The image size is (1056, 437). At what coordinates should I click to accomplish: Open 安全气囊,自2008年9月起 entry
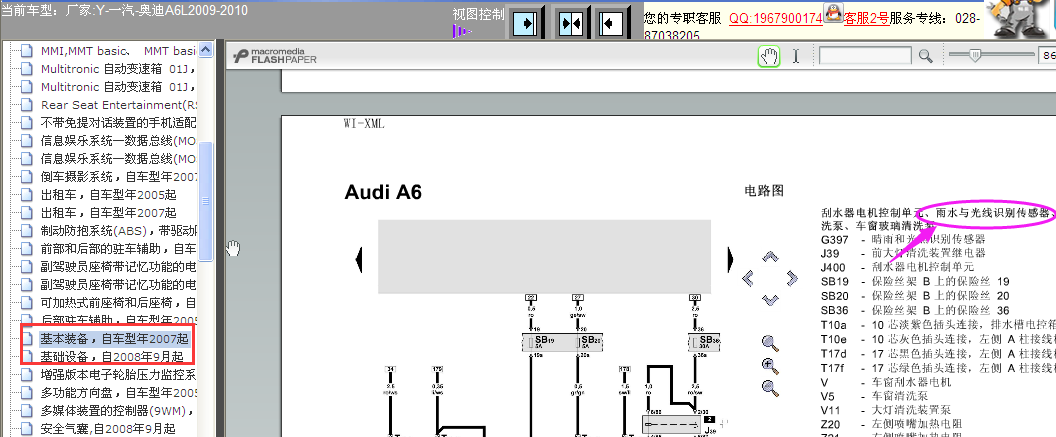coord(108,429)
